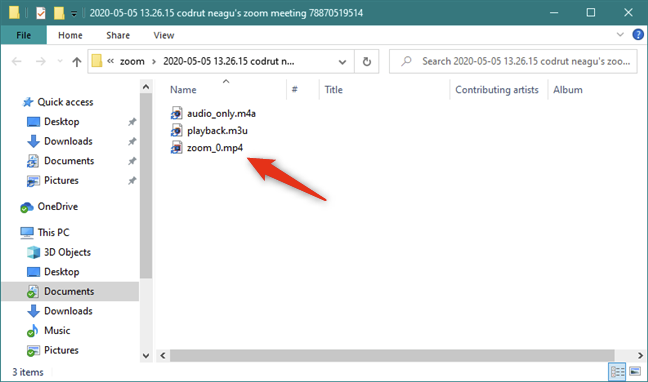Go back with the left arrow
This screenshot has height=382, width=648.
[17, 62]
